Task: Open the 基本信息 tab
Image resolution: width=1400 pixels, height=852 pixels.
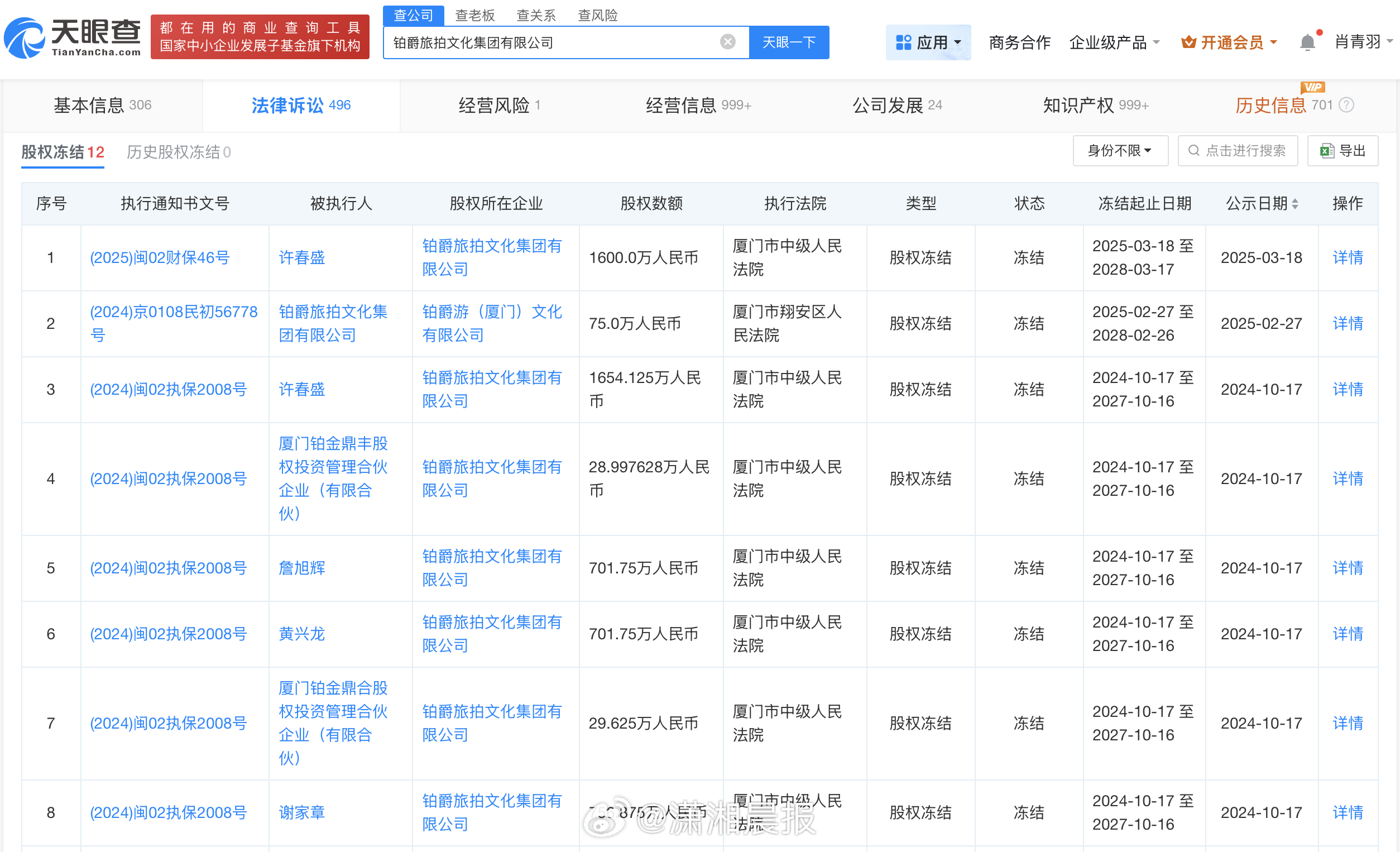Action: (102, 105)
